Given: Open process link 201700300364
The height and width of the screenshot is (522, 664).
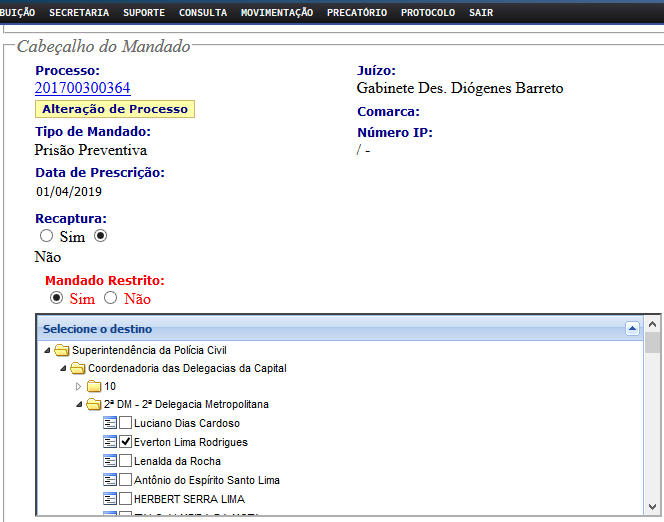Looking at the screenshot, I should coord(82,88).
